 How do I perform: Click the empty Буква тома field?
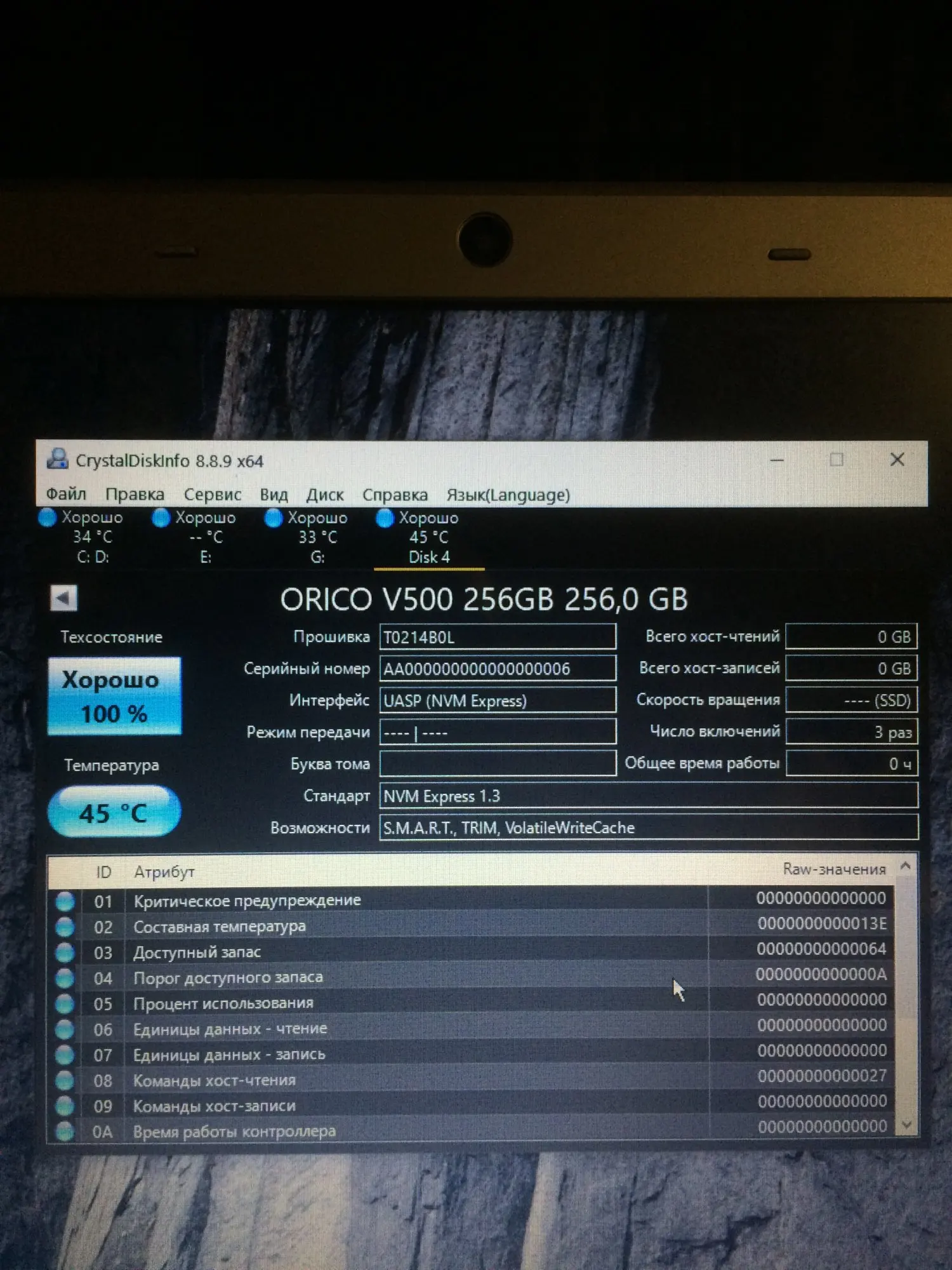pos(498,764)
